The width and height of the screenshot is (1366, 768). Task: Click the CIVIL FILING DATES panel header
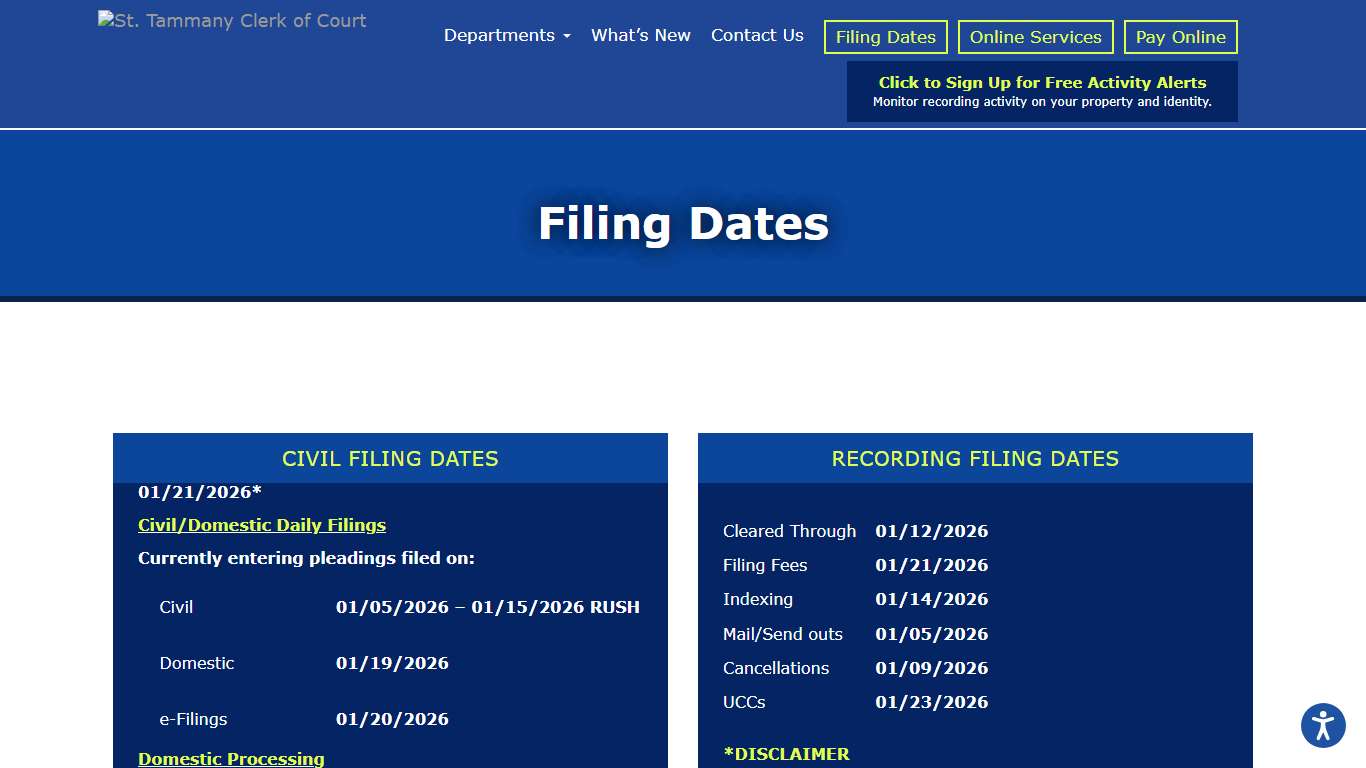pos(390,459)
